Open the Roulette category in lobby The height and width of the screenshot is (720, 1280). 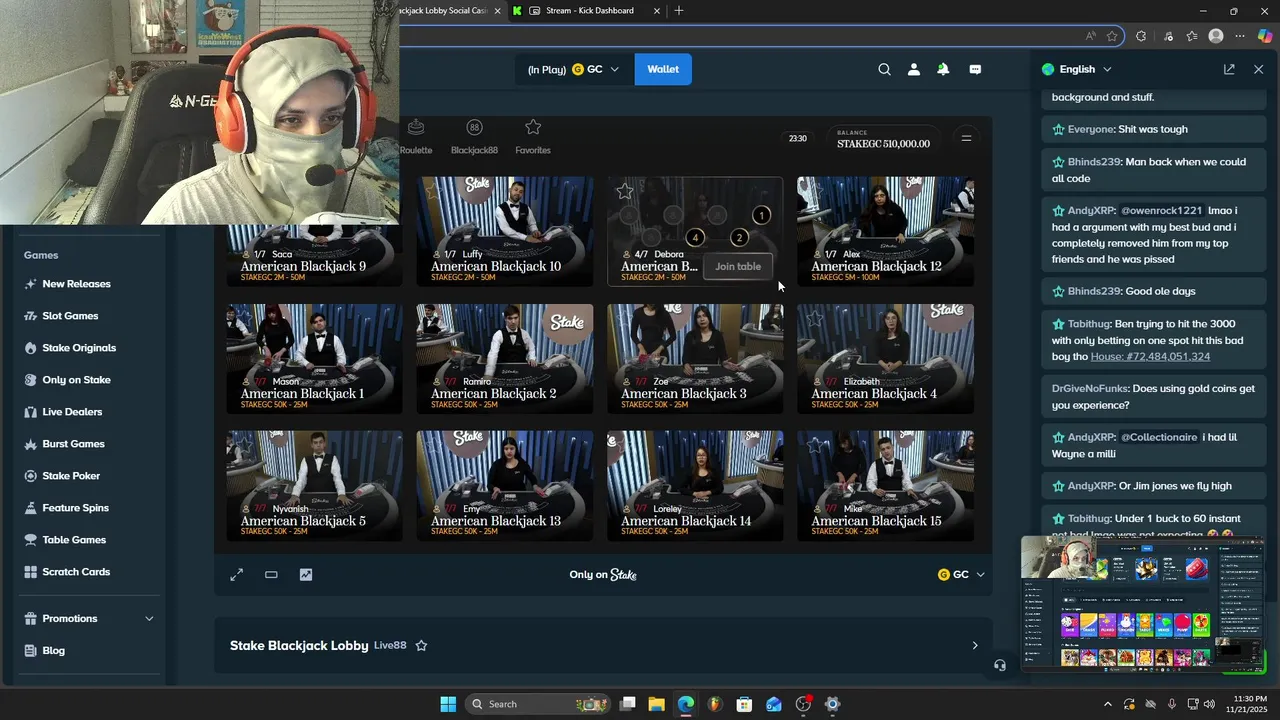click(x=416, y=137)
